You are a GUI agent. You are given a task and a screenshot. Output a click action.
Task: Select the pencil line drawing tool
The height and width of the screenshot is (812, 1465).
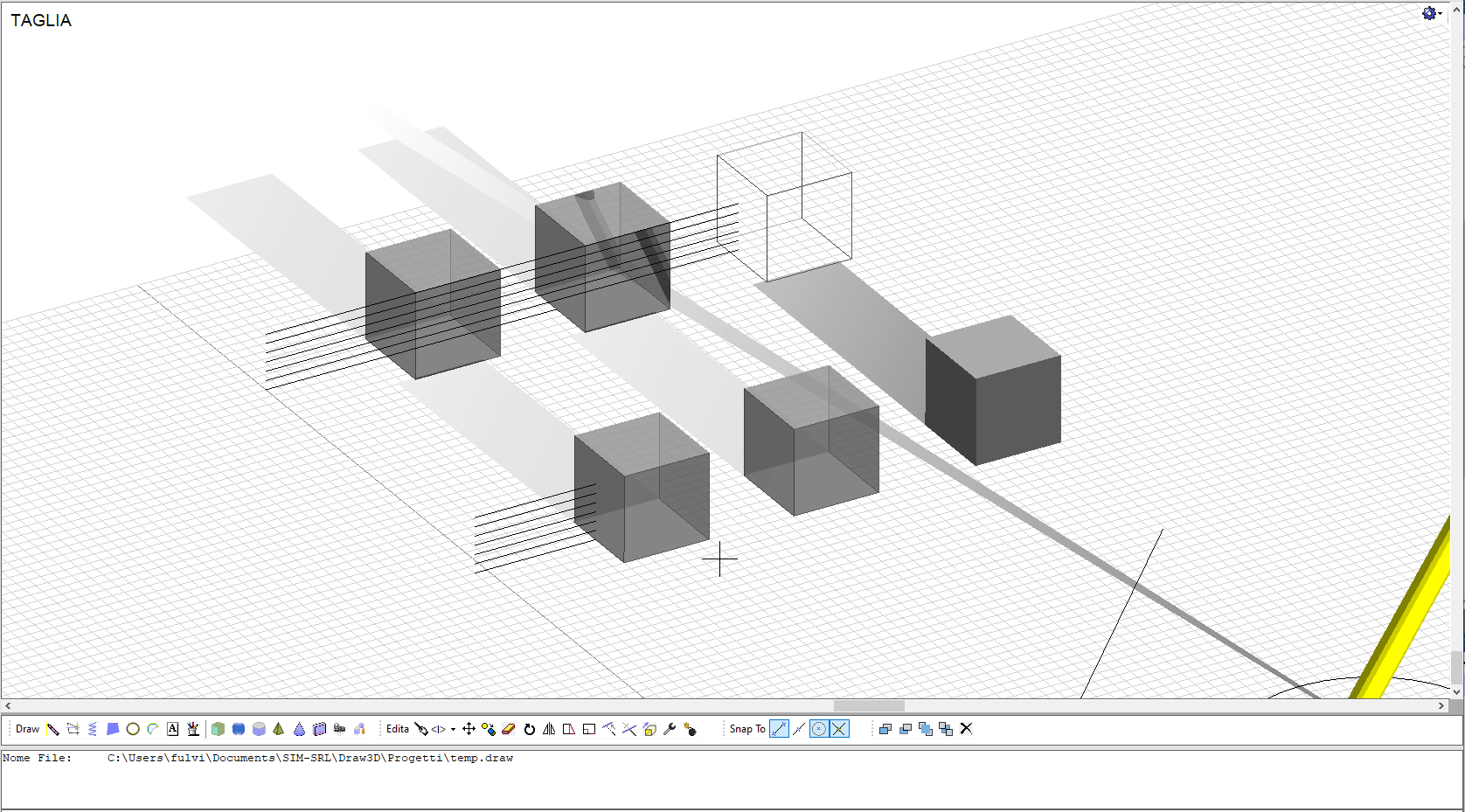pyautogui.click(x=53, y=729)
